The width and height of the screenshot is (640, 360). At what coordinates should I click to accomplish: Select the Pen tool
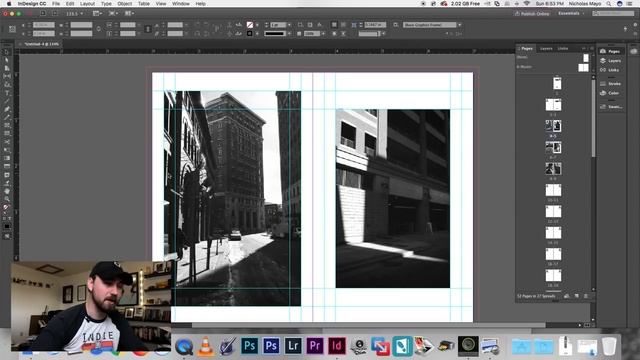pyautogui.click(x=7, y=109)
